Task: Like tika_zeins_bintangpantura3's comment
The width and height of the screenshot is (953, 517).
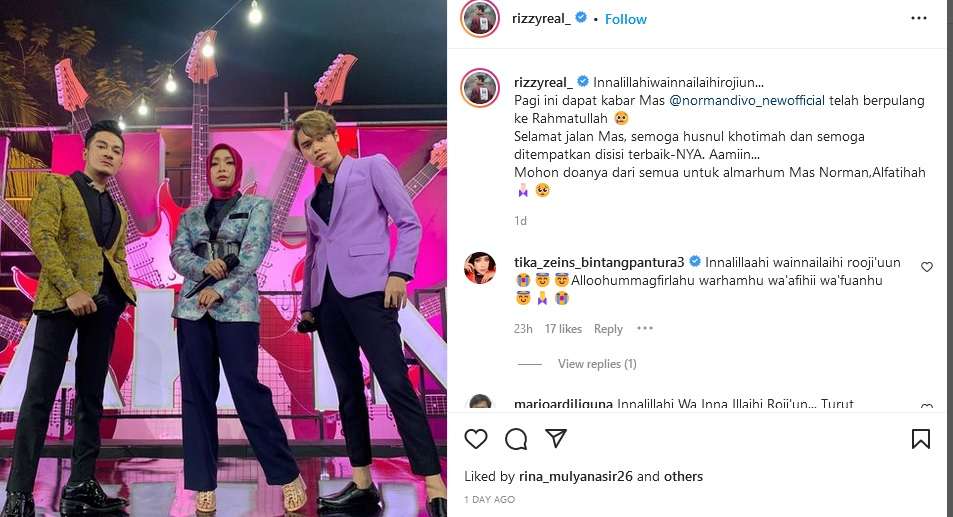Action: 927,267
